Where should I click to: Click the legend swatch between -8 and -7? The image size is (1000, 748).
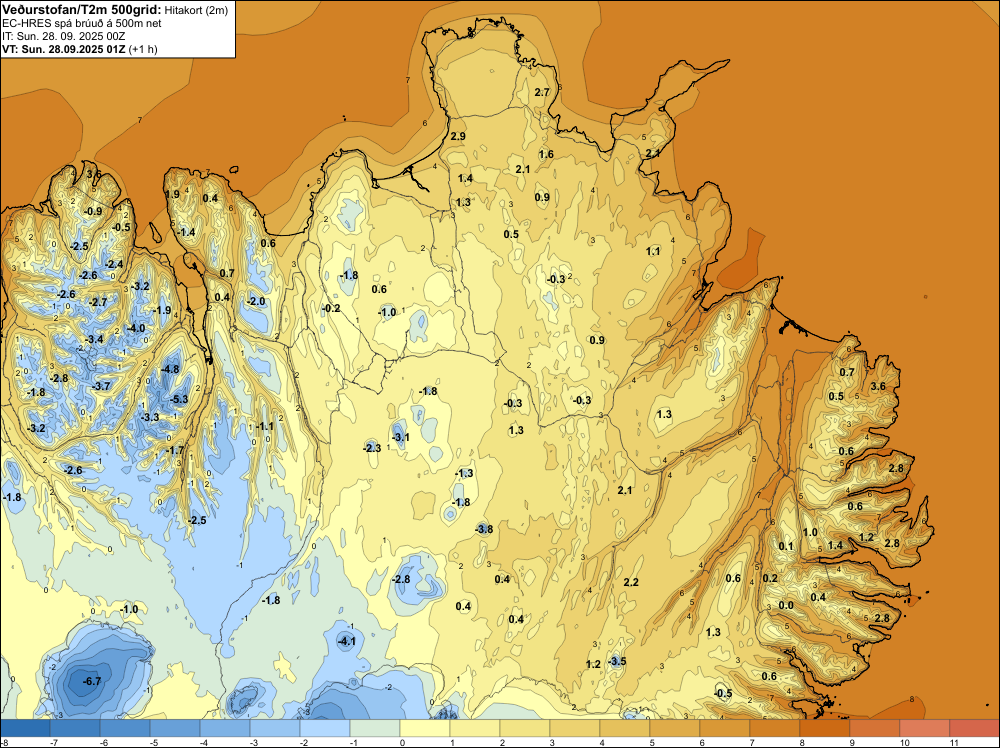[x=25, y=728]
